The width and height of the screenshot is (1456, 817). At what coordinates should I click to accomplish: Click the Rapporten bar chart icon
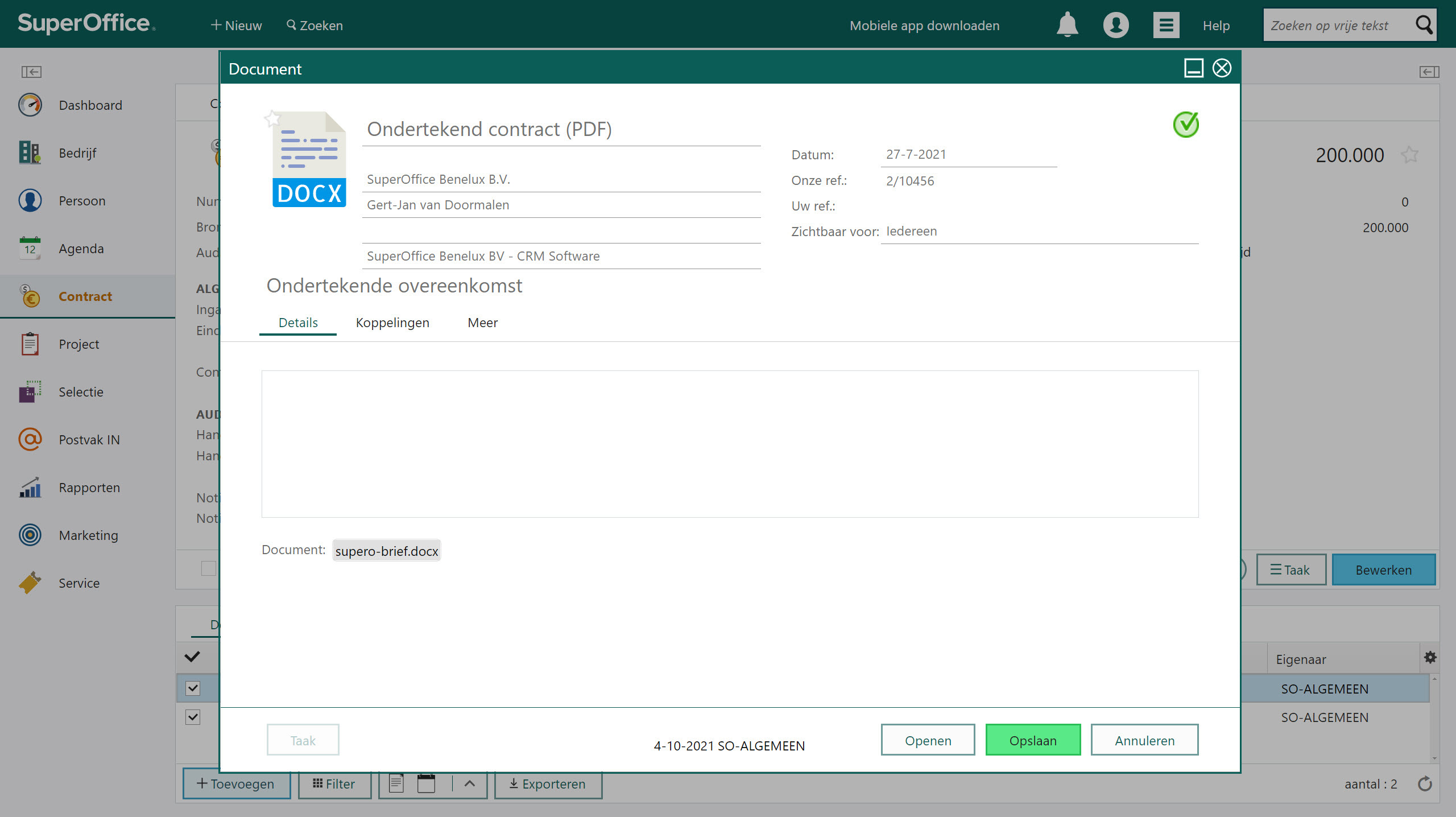tap(30, 488)
